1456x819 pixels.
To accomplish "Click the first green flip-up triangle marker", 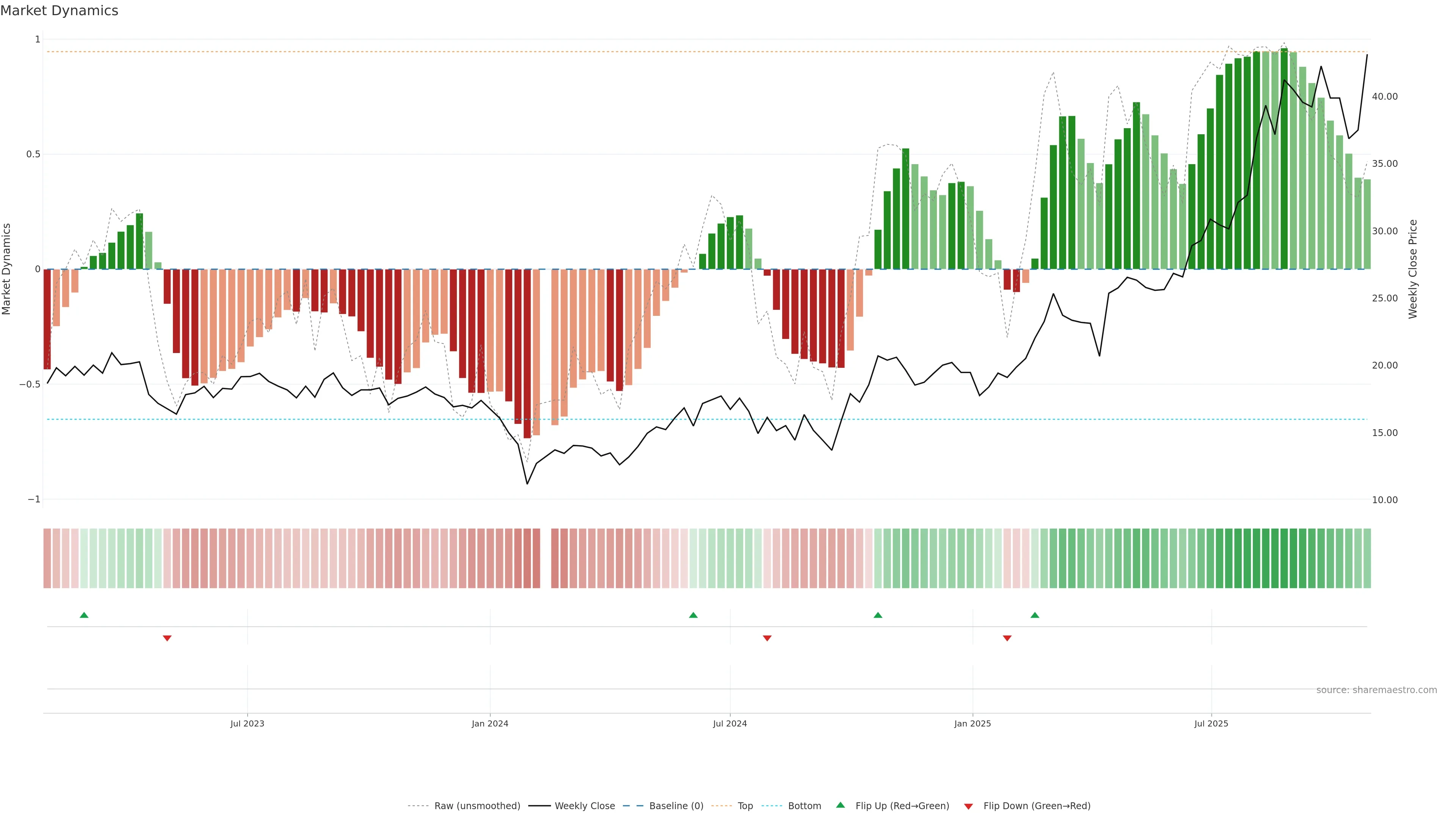I will point(84,615).
